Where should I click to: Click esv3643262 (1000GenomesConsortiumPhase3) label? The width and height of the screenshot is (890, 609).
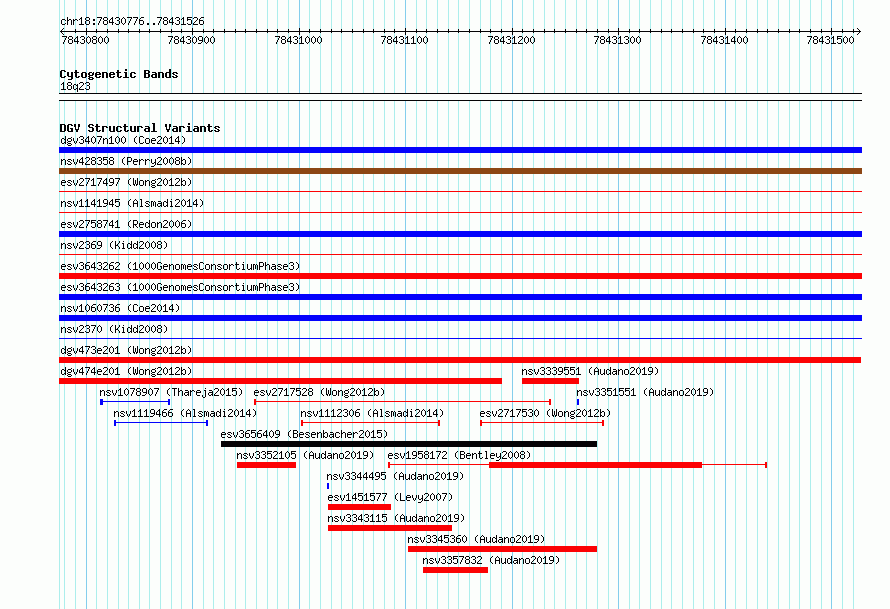point(180,266)
